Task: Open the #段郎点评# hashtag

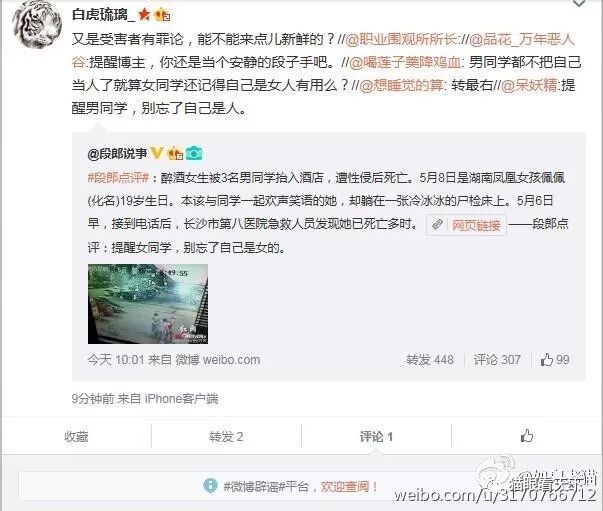Action: 118,177
